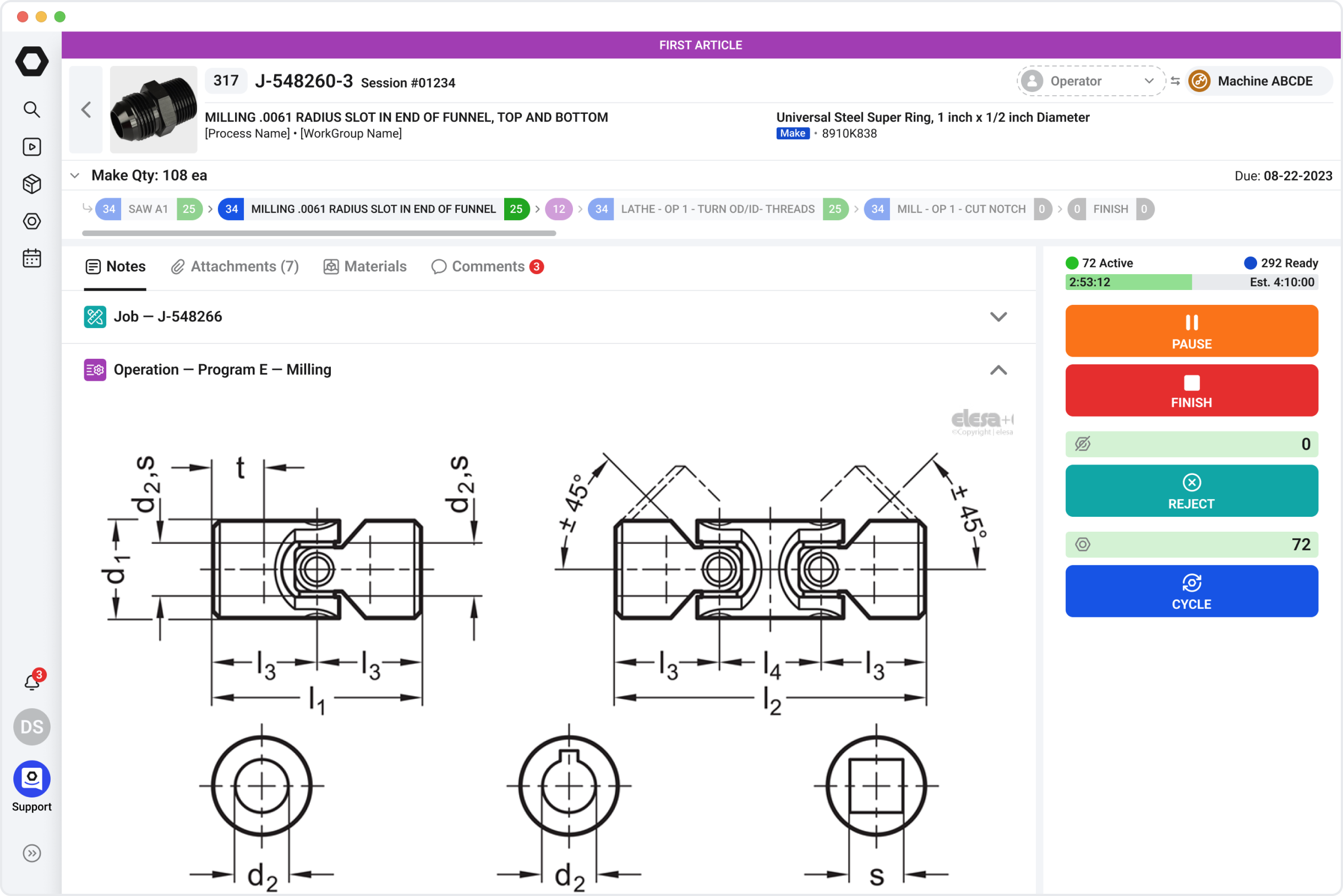Click the Support icon at bottom of sidebar
The image size is (1343, 896).
pyautogui.click(x=31, y=778)
